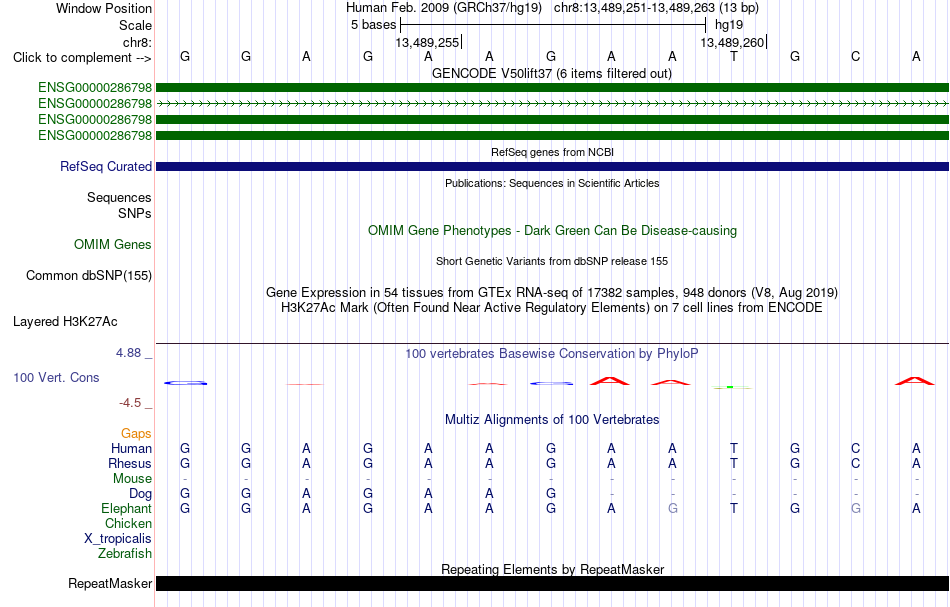Viewport: 950px width, 607px height.
Task: Click the C base in Human row
Action: click(x=855, y=448)
